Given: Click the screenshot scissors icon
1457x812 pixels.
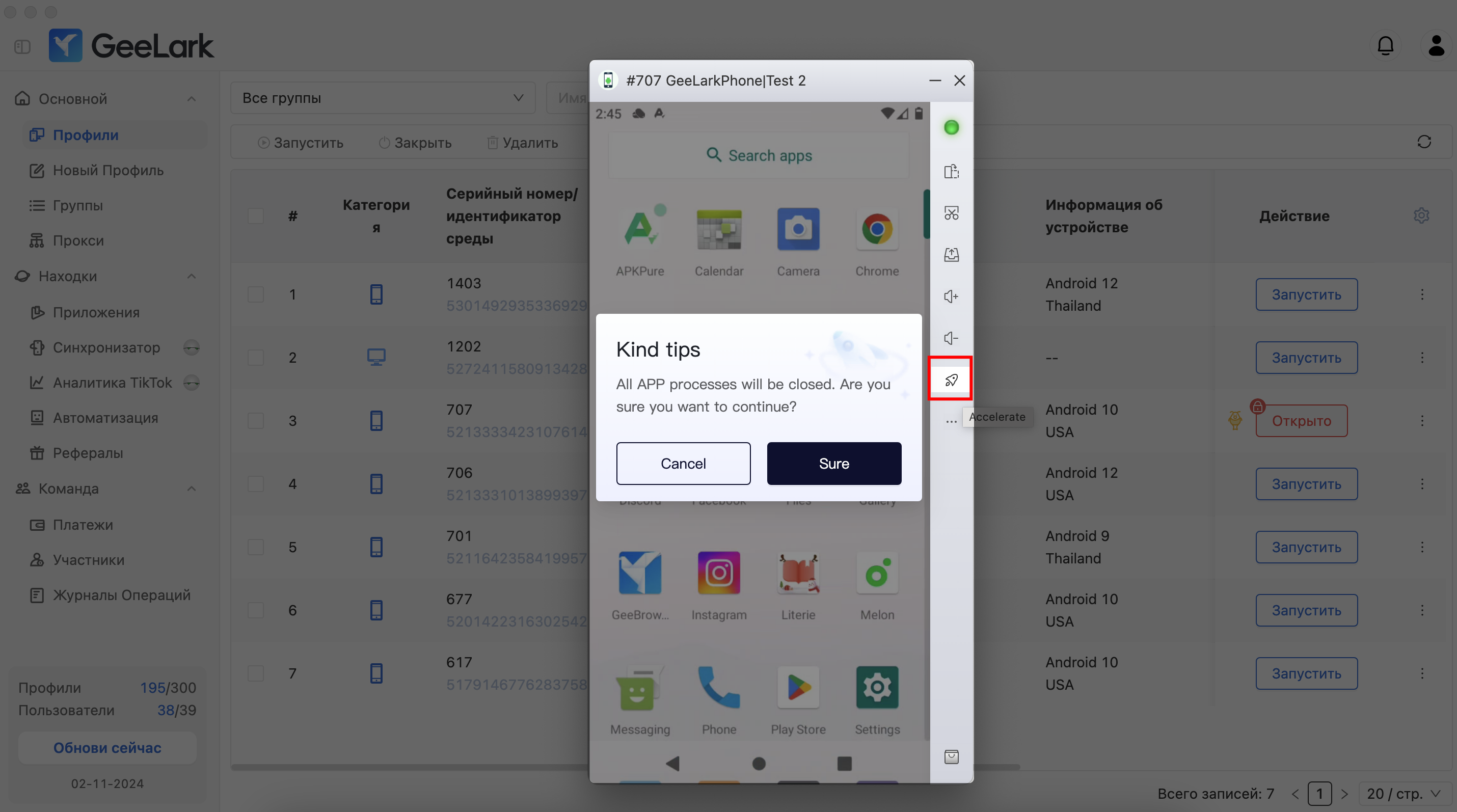Looking at the screenshot, I should pyautogui.click(x=951, y=212).
